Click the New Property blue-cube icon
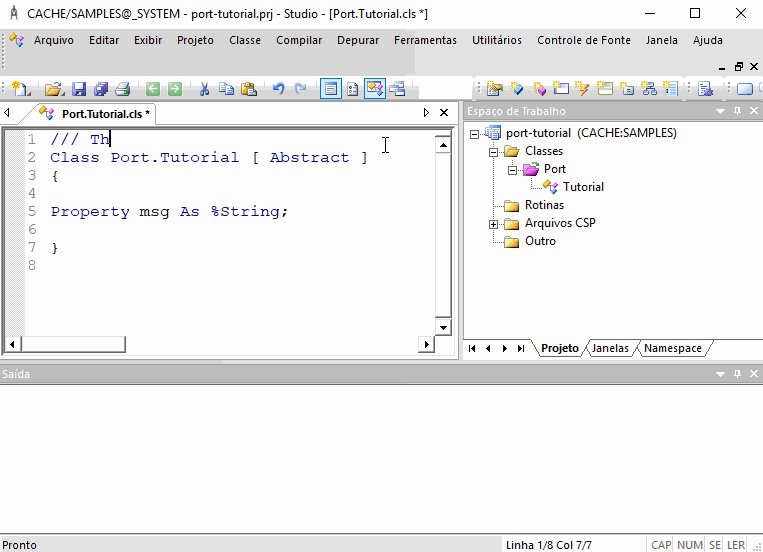This screenshot has width=763, height=552. coord(517,89)
